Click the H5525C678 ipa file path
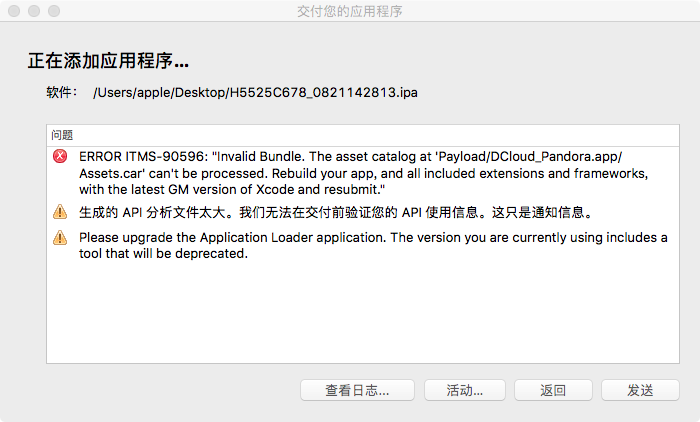The height and width of the screenshot is (422, 700). pyautogui.click(x=255, y=93)
